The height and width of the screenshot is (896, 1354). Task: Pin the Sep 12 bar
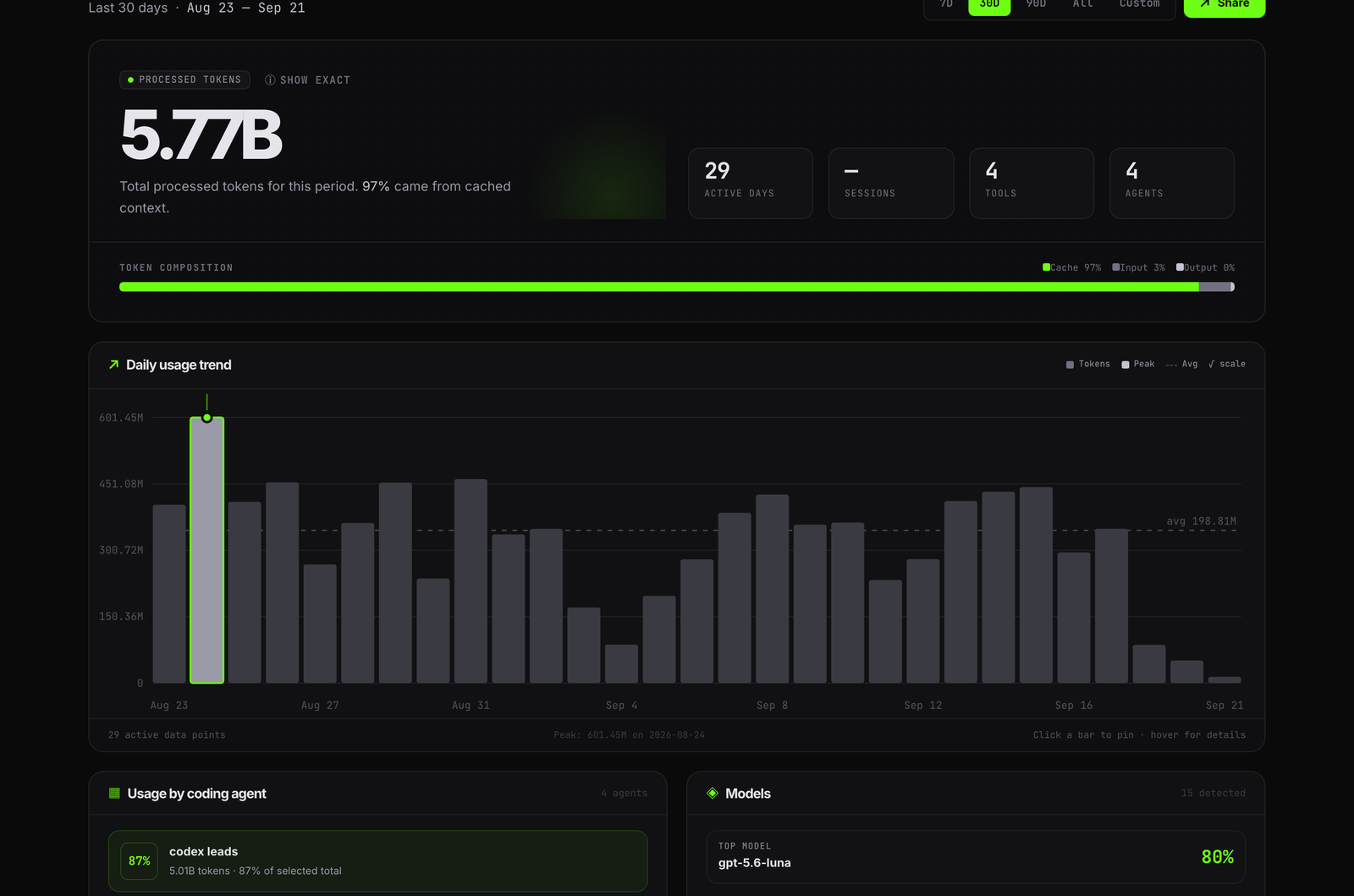point(922,621)
